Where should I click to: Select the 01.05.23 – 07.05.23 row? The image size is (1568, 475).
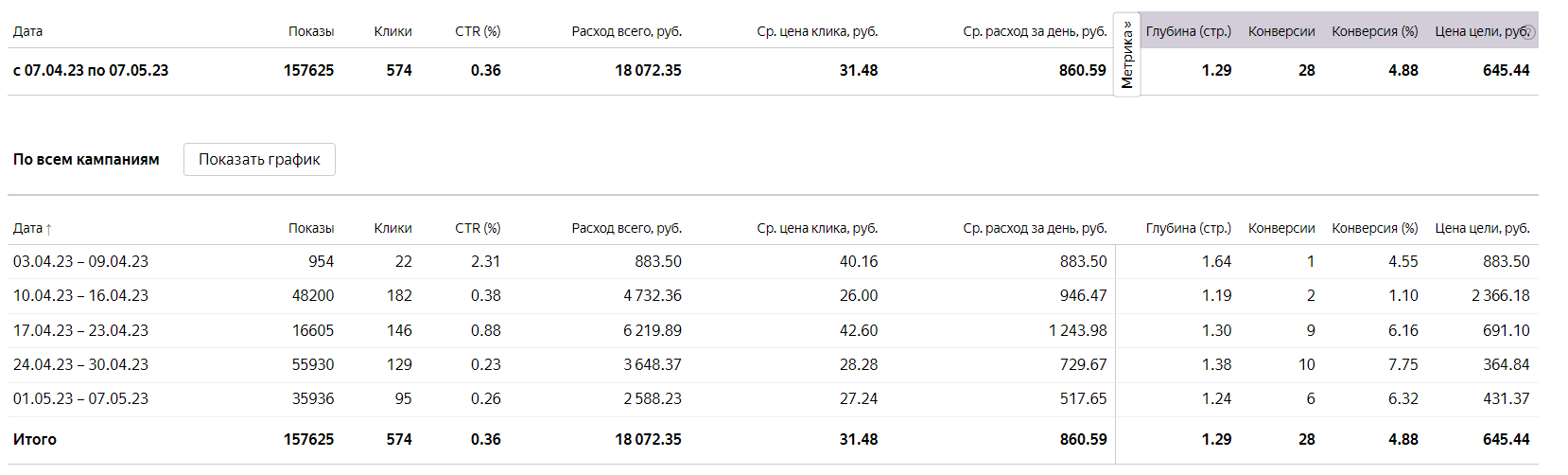coord(80,398)
